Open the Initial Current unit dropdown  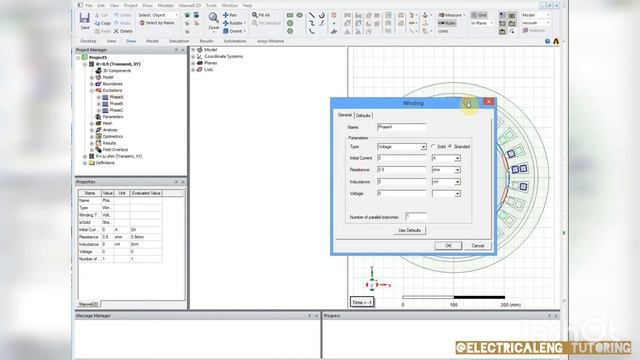click(x=458, y=158)
